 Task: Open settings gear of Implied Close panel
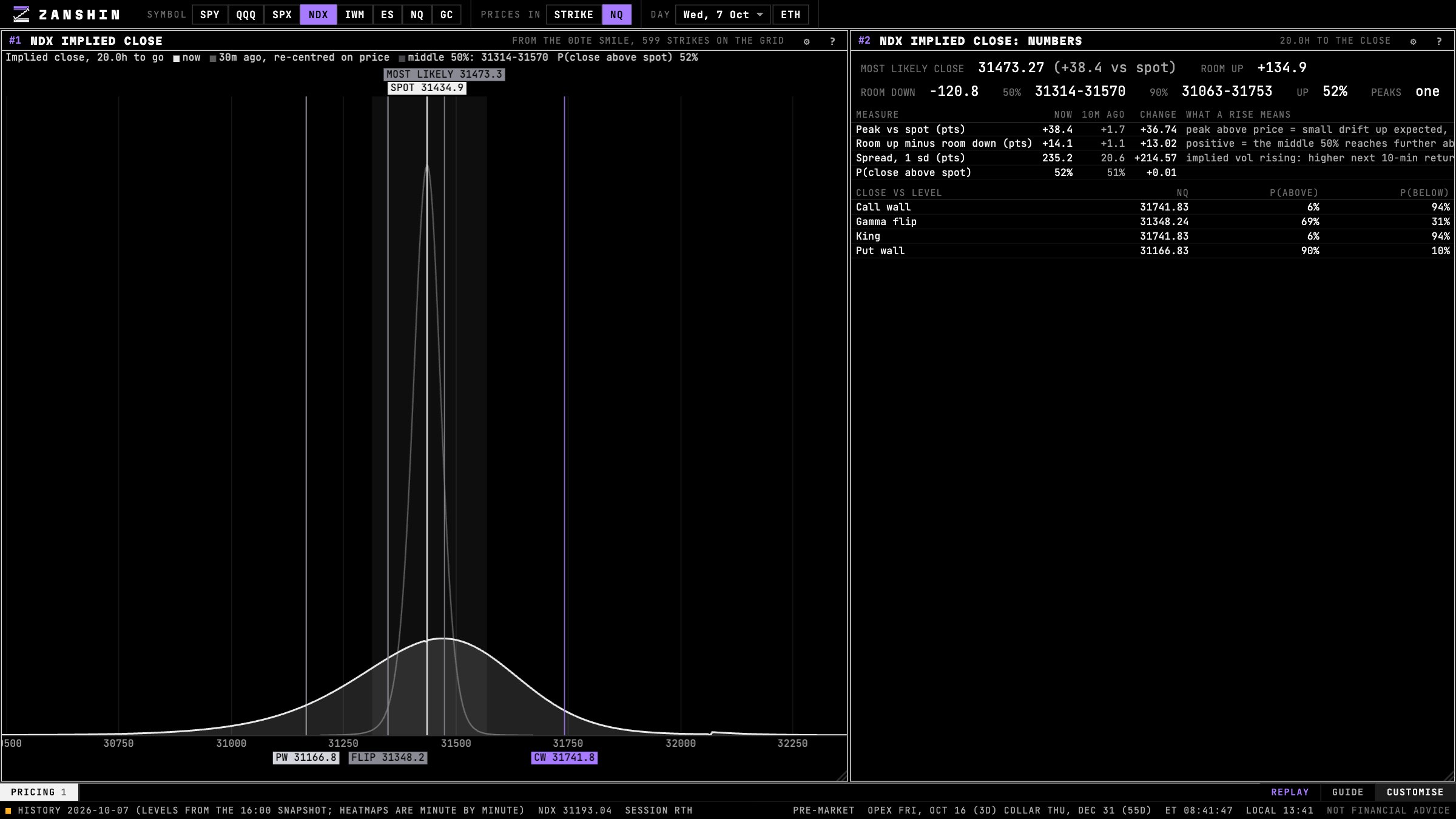806,41
